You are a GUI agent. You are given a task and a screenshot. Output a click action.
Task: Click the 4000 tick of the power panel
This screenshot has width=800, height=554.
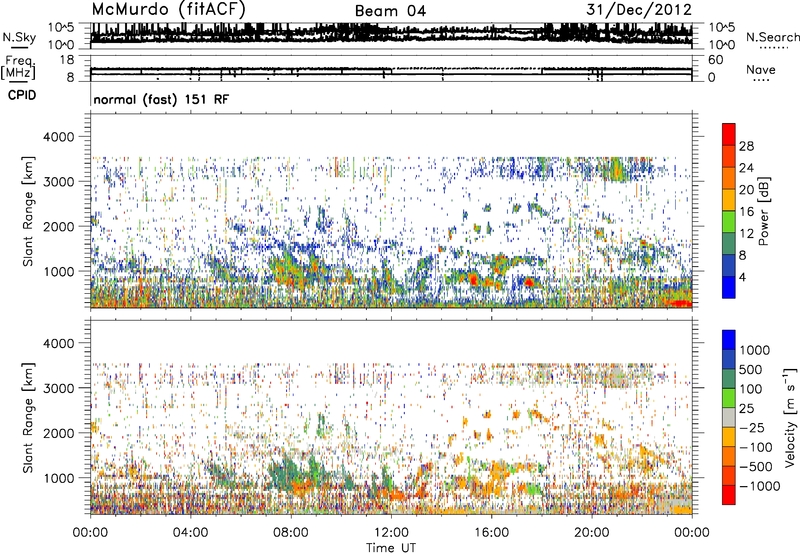[x=58, y=137]
